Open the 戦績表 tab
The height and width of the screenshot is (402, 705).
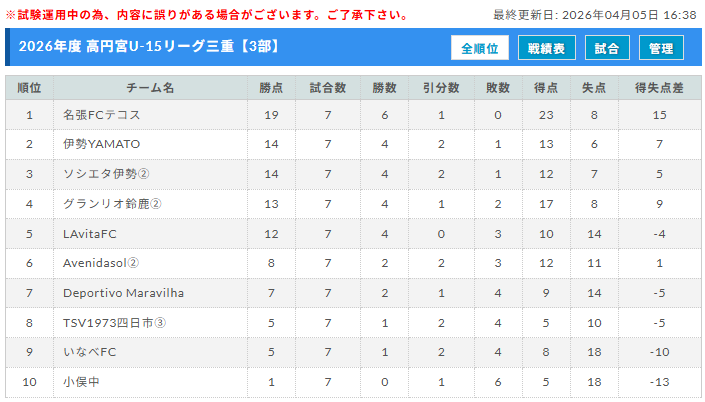point(546,48)
